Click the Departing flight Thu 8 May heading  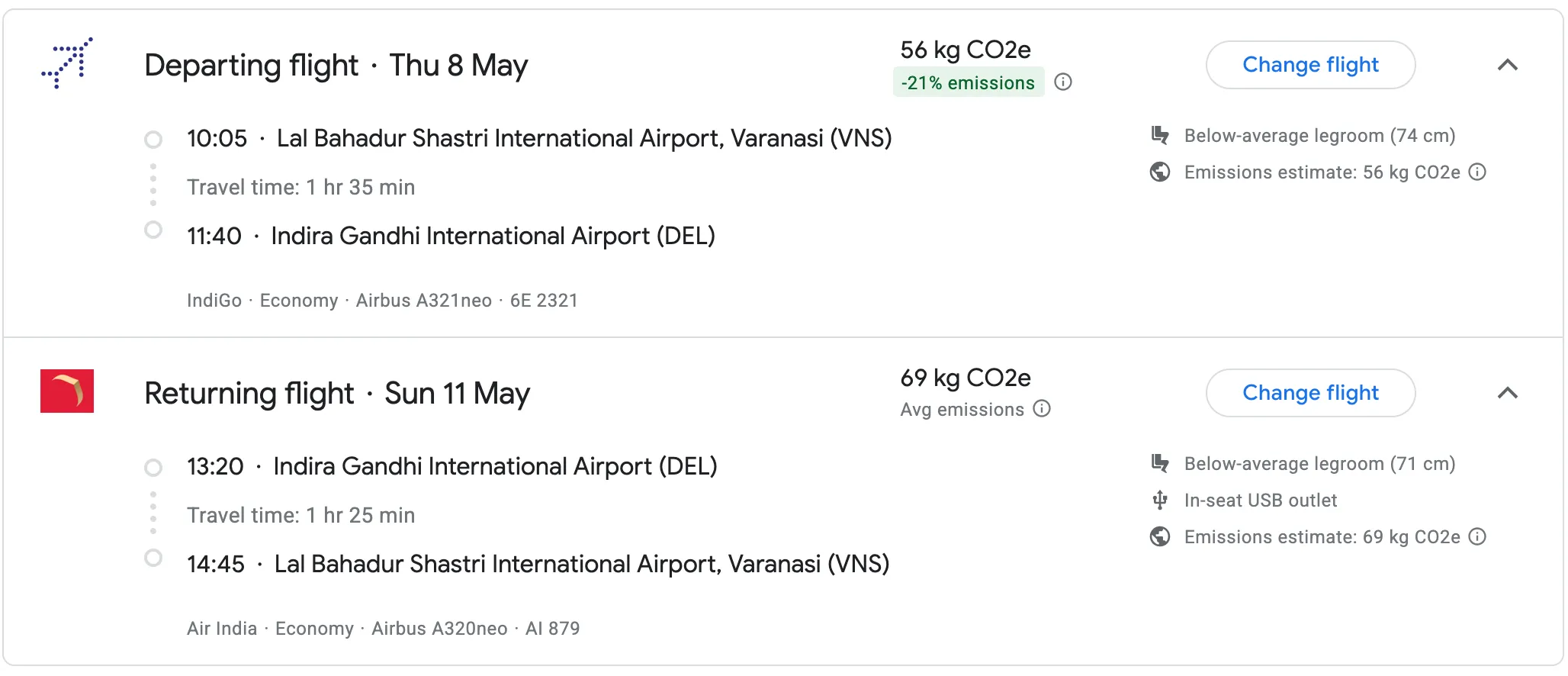[336, 66]
